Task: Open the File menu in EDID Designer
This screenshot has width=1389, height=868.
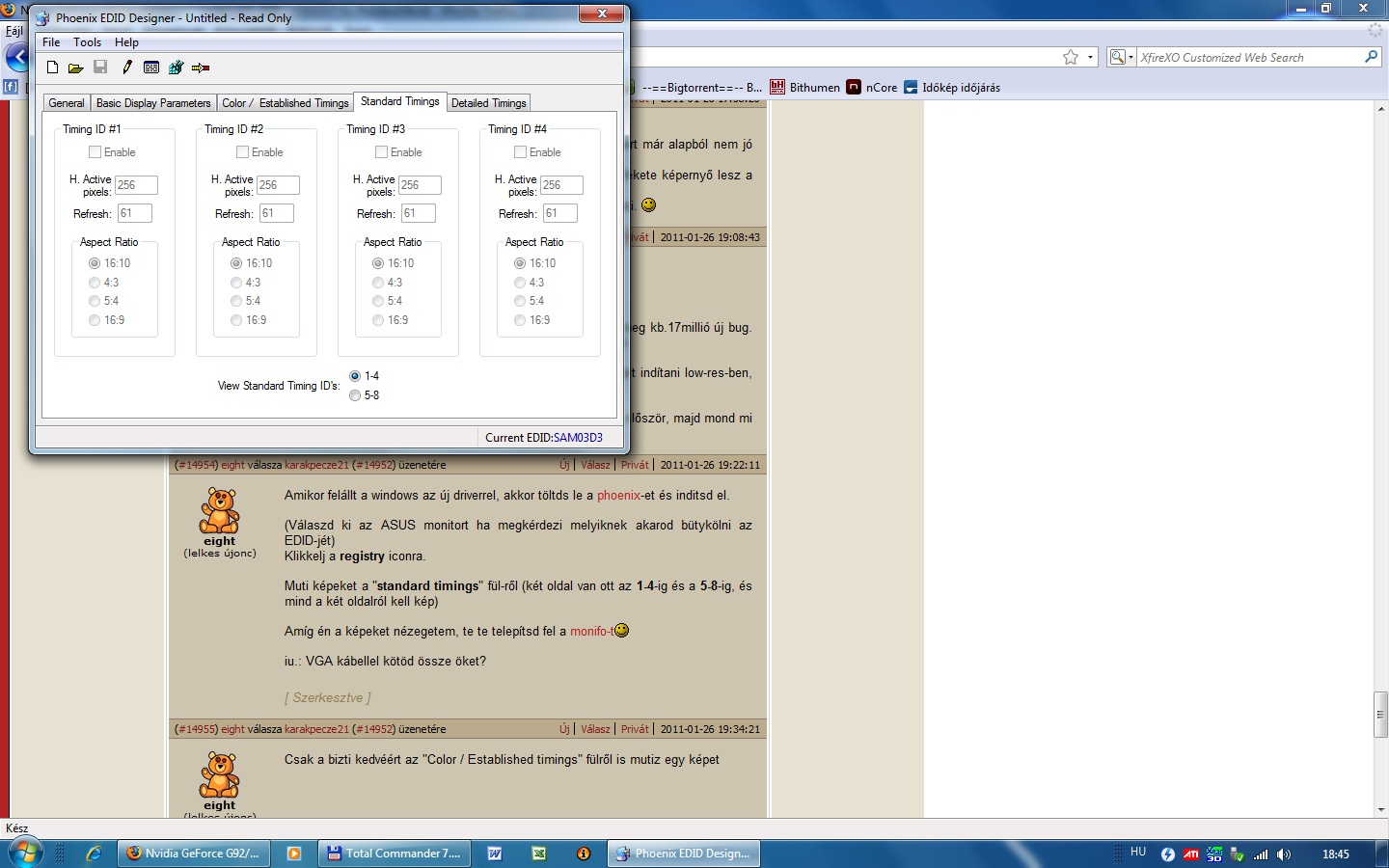Action: tap(51, 42)
